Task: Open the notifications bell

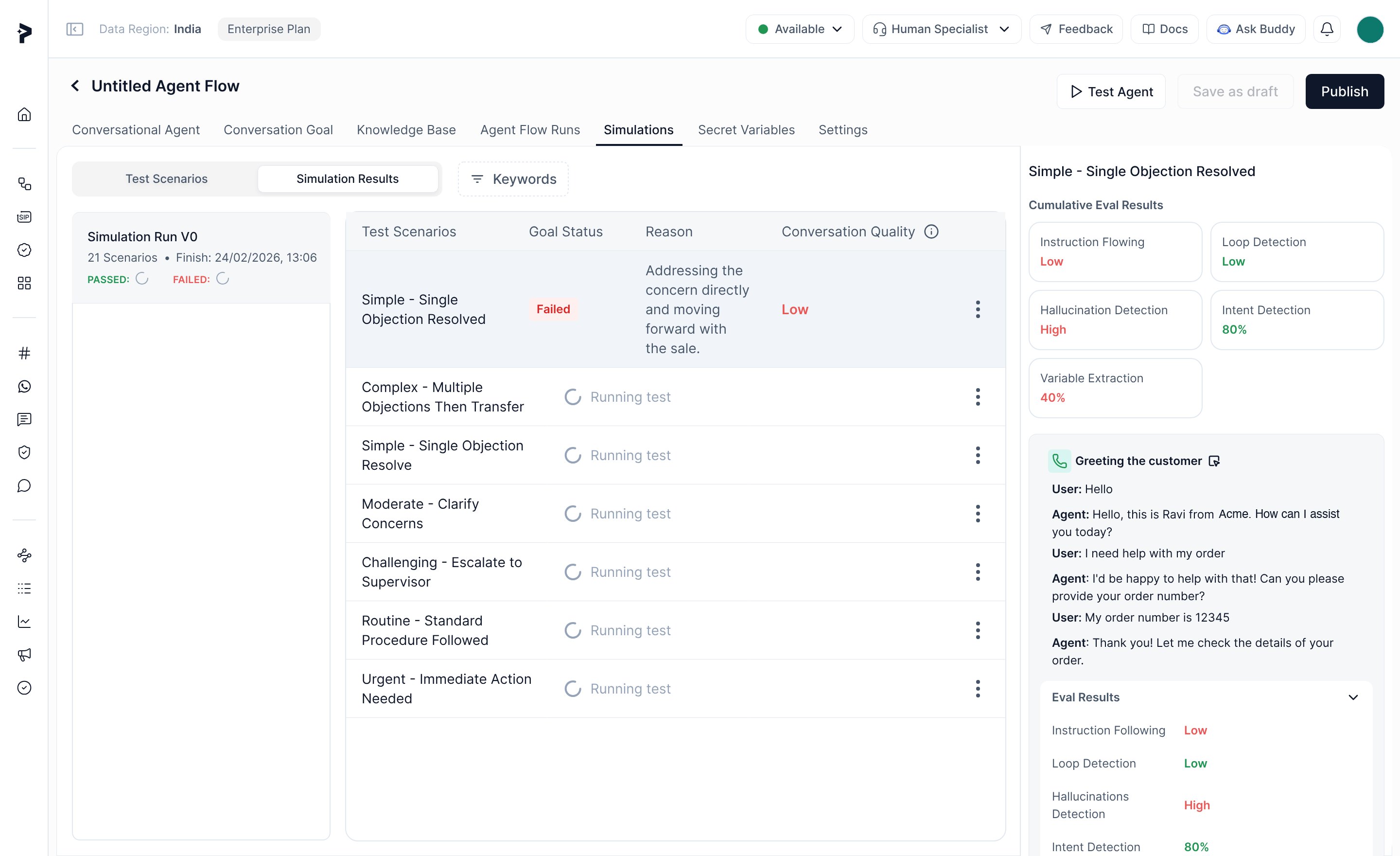Action: (1327, 29)
